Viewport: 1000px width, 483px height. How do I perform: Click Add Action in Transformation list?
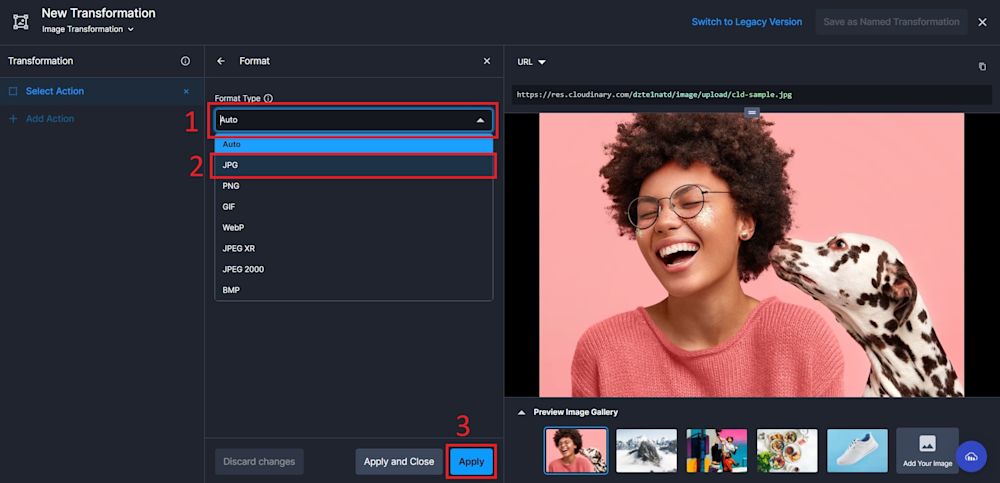coord(50,119)
